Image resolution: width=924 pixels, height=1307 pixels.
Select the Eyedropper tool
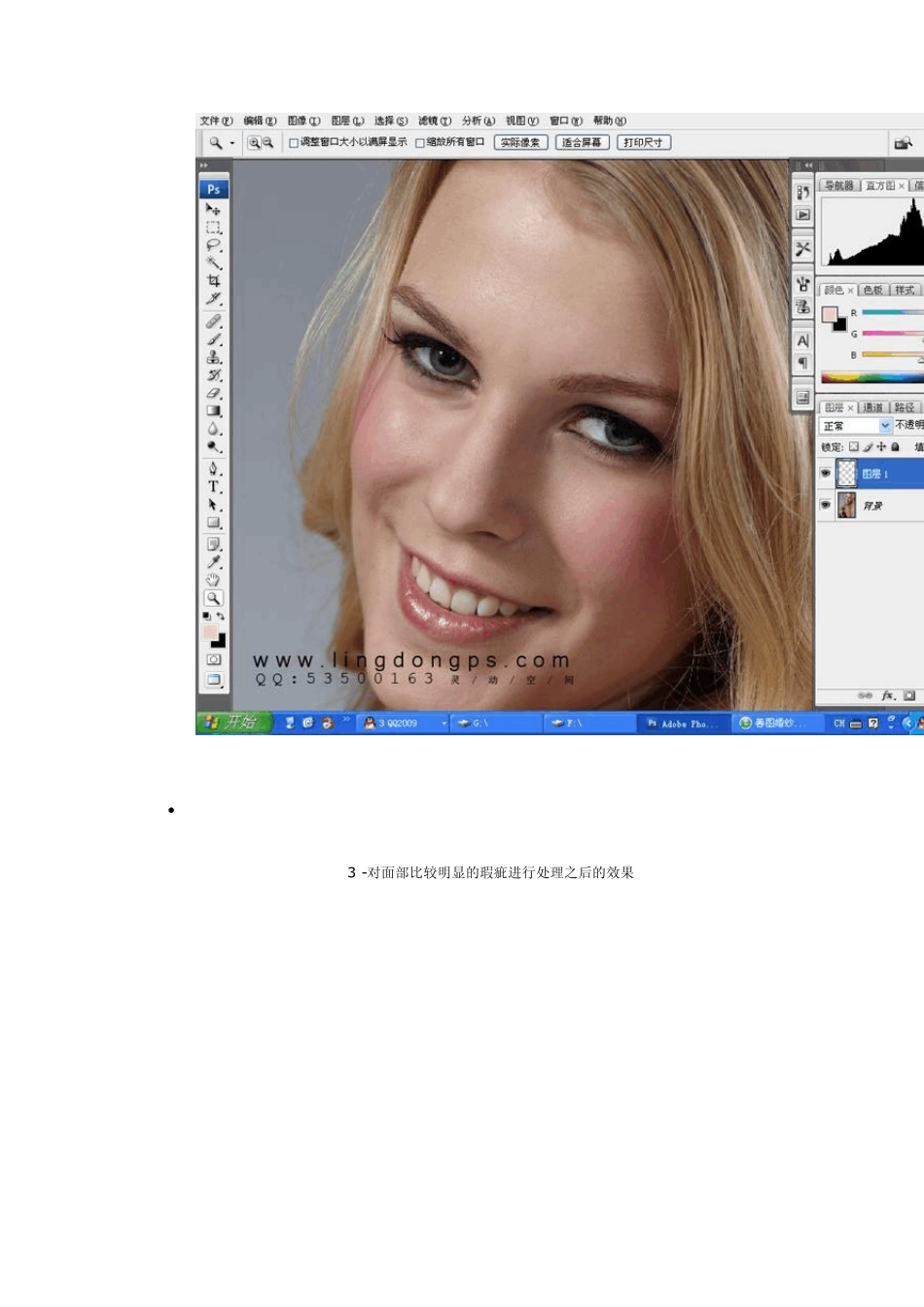[213, 562]
